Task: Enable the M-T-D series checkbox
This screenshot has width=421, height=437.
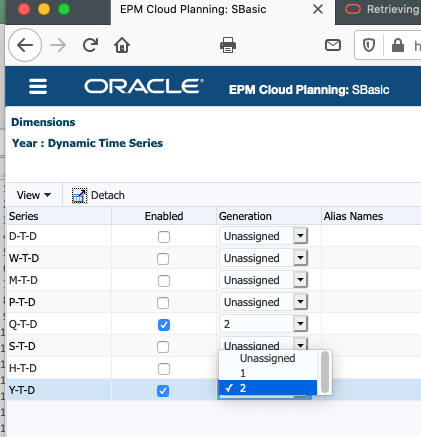Action: tap(164, 281)
